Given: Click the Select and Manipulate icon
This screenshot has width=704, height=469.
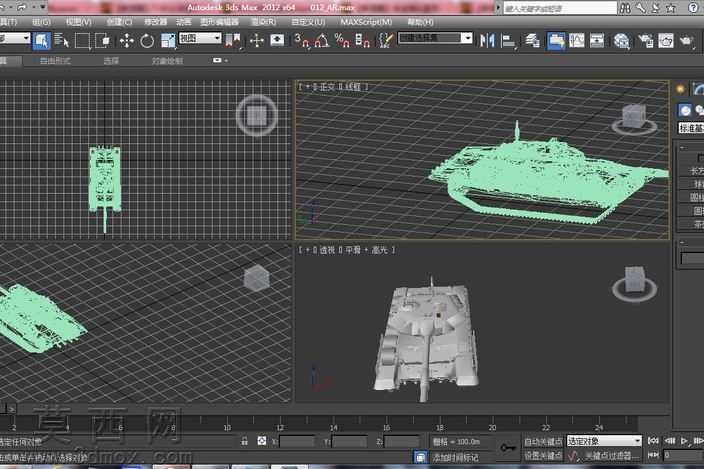Looking at the screenshot, I should tap(256, 41).
